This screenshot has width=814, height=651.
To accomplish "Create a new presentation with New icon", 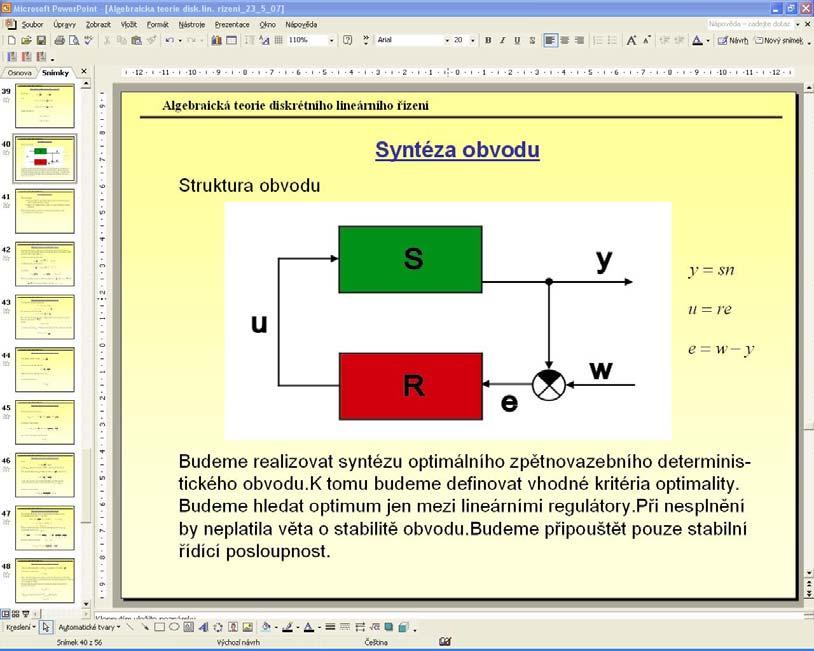I will (11, 40).
